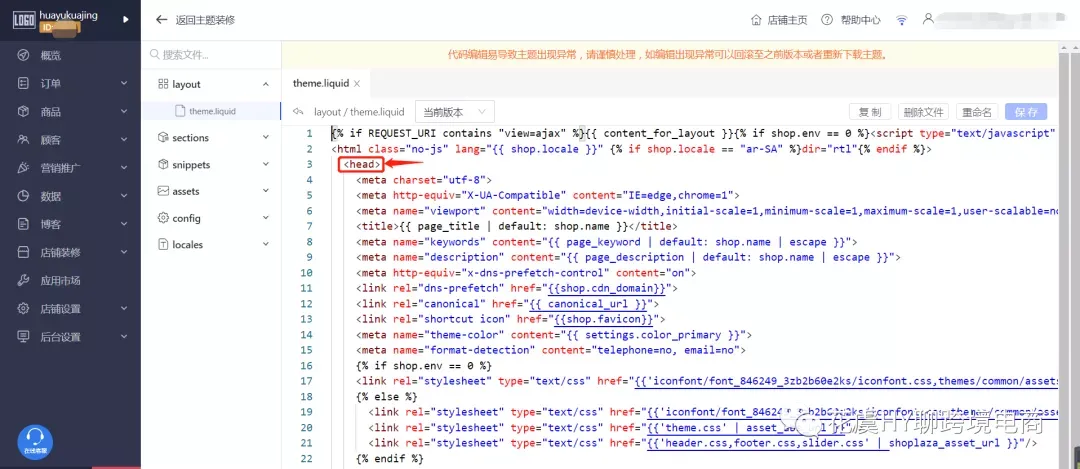Click the LOGO store icon
1080x469 pixels.
(24, 20)
